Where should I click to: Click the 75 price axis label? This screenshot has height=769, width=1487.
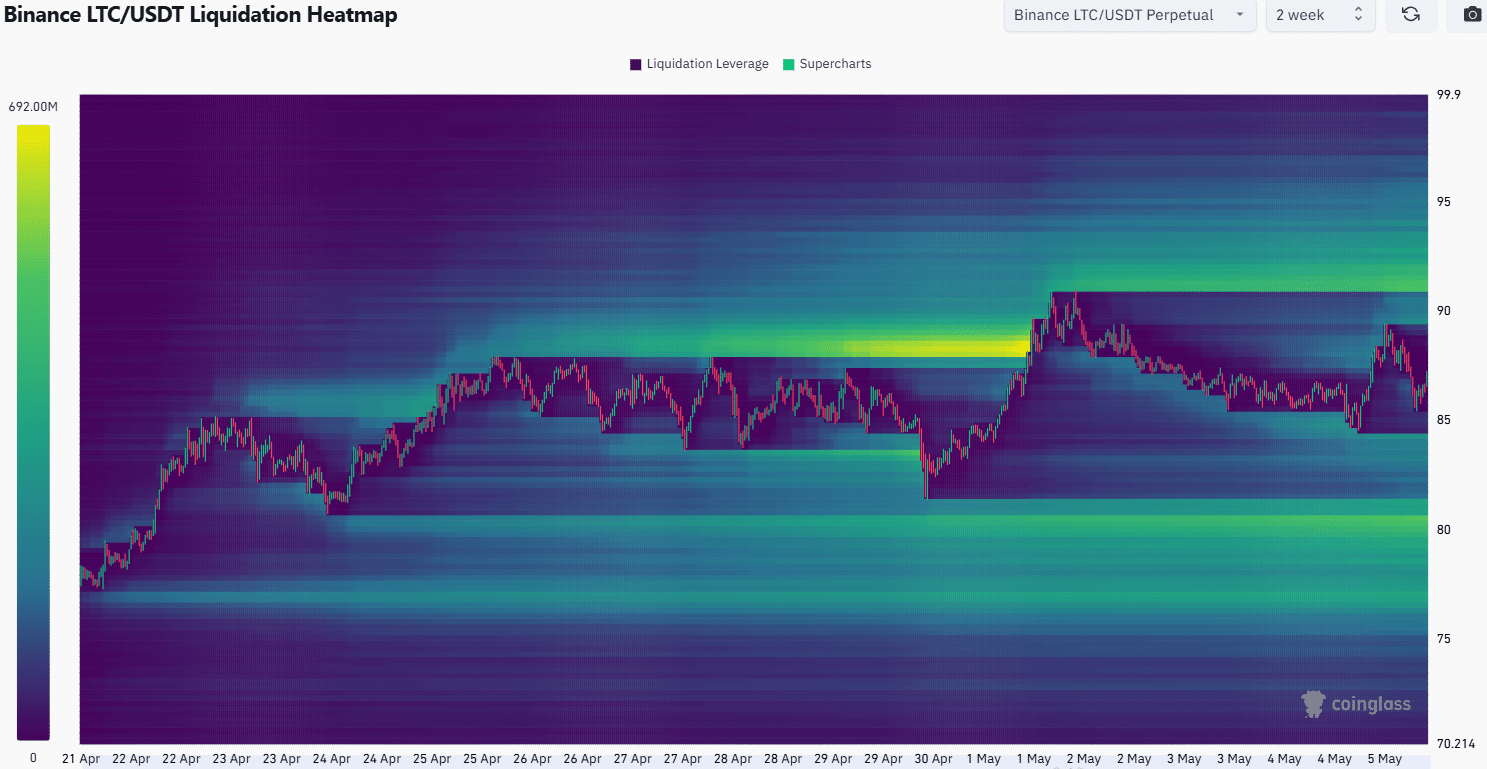click(x=1444, y=638)
